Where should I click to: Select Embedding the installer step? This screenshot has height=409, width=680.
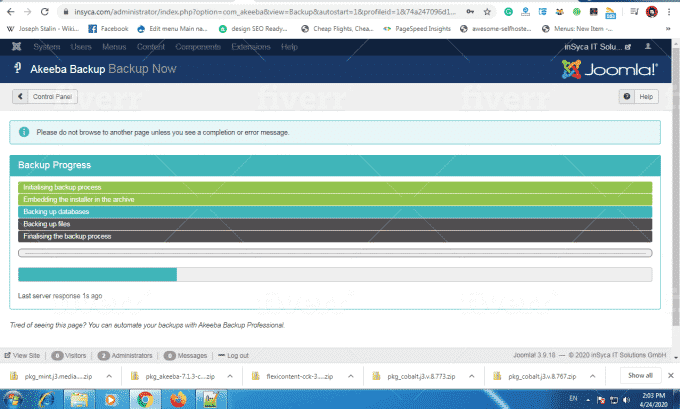pos(335,200)
